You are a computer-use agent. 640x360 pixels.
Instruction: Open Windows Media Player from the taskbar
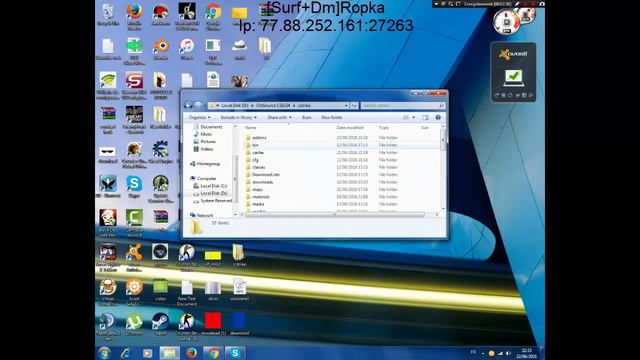point(147,353)
